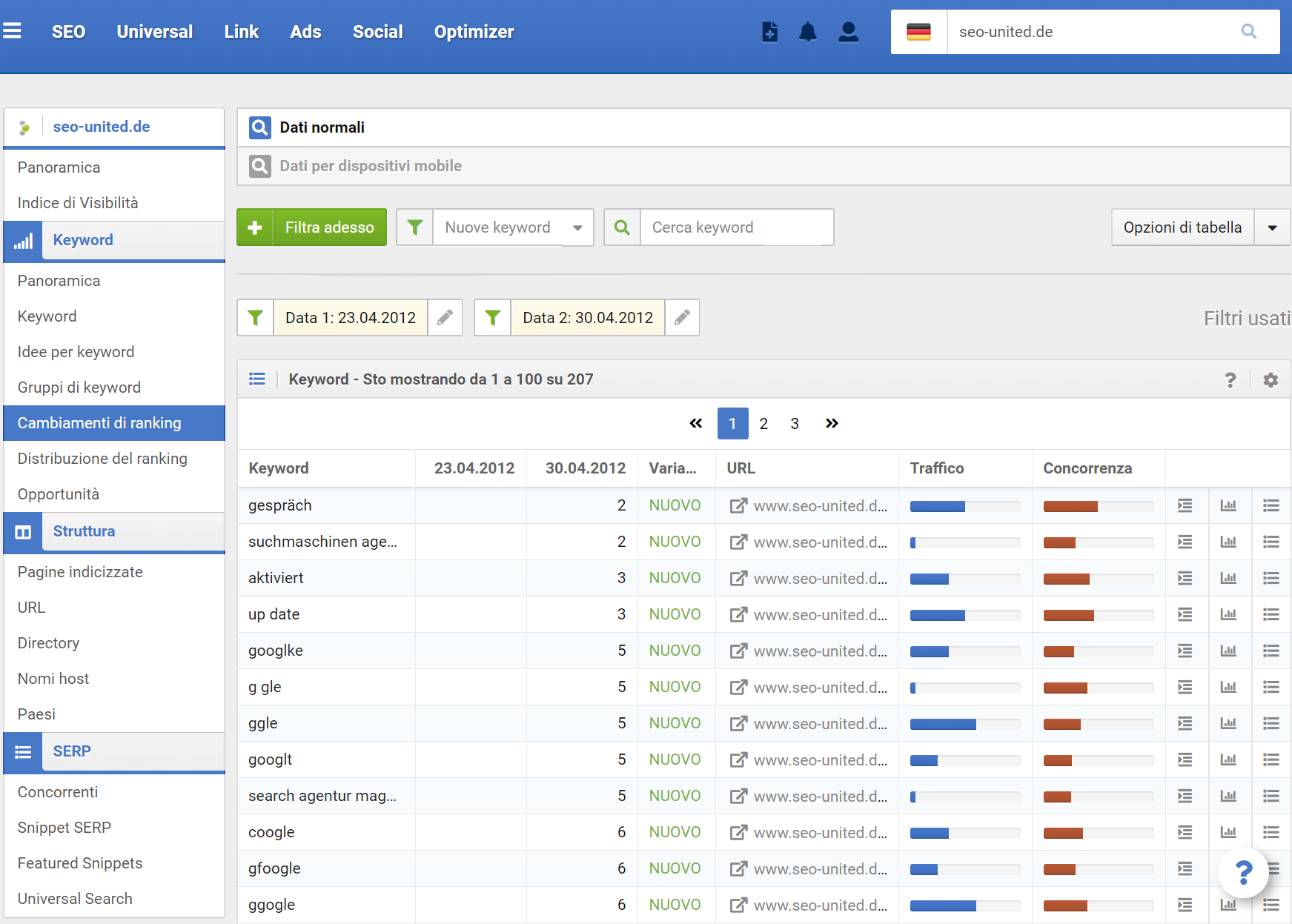
Task: Open the Opzioni di tabella button
Action: coord(1182,227)
